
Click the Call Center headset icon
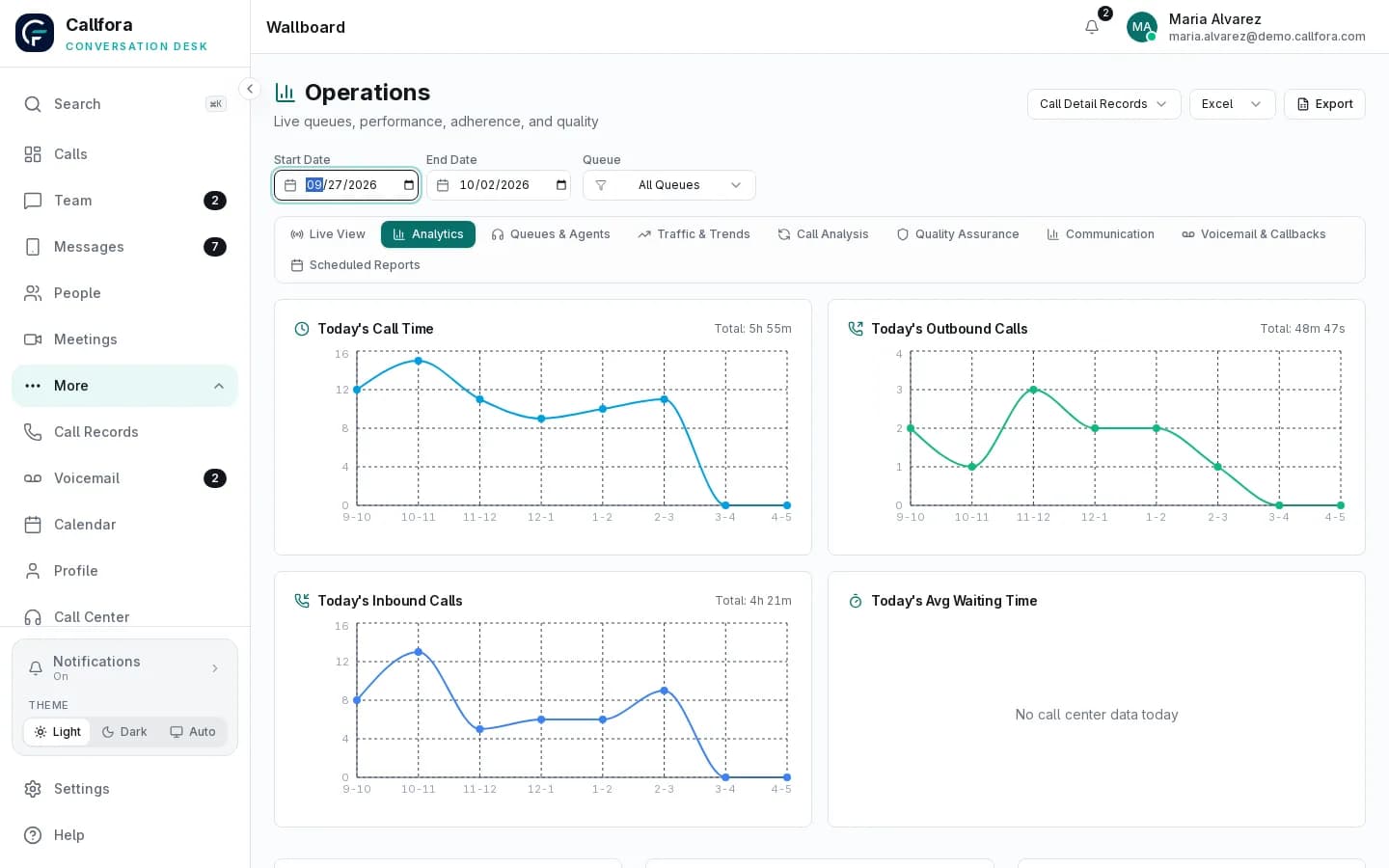coord(33,617)
